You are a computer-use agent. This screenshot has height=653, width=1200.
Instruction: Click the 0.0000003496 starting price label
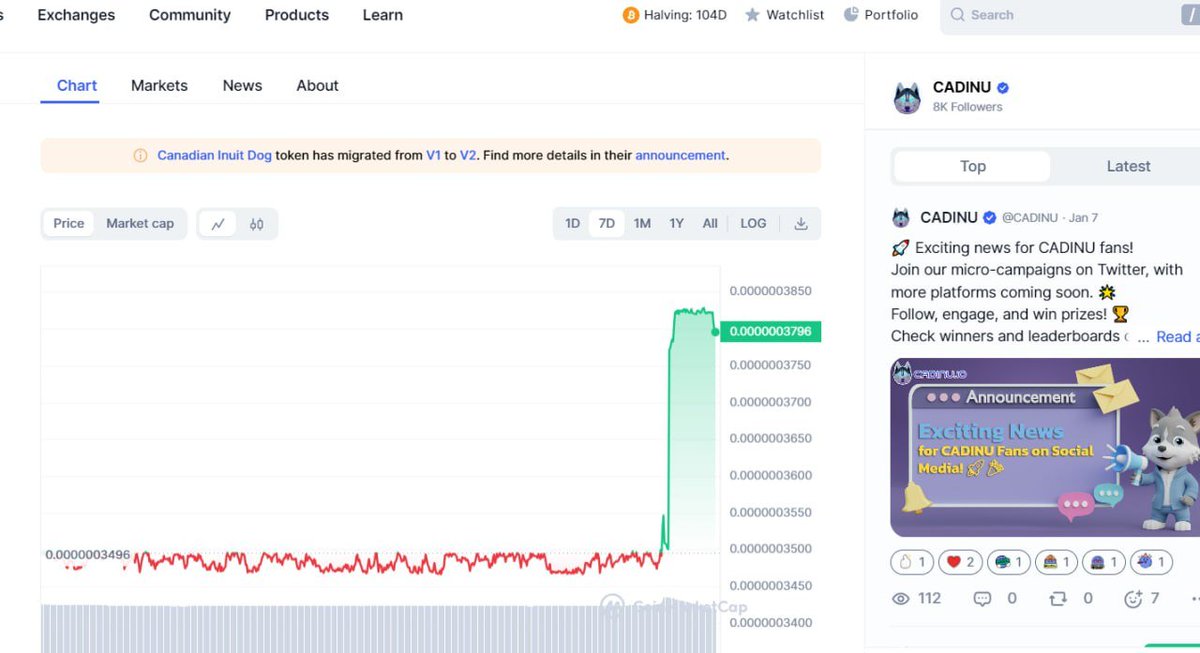pyautogui.click(x=88, y=554)
